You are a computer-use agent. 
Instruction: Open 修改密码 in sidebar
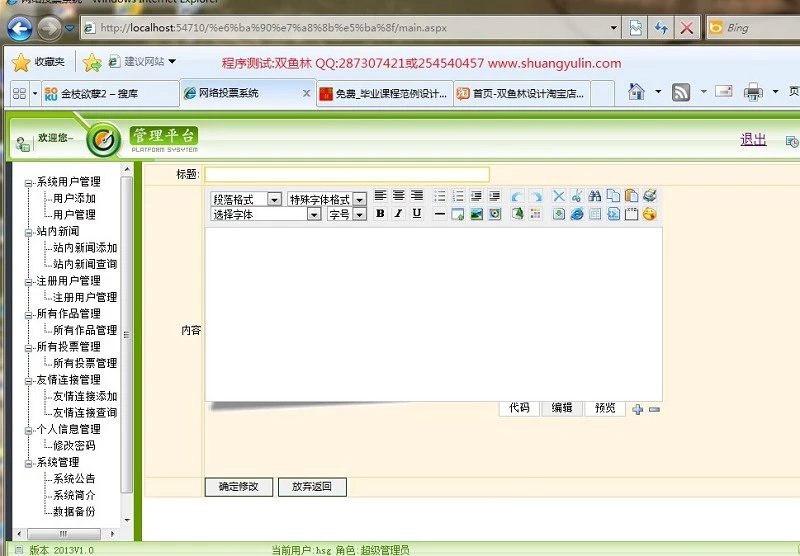pyautogui.click(x=74, y=446)
